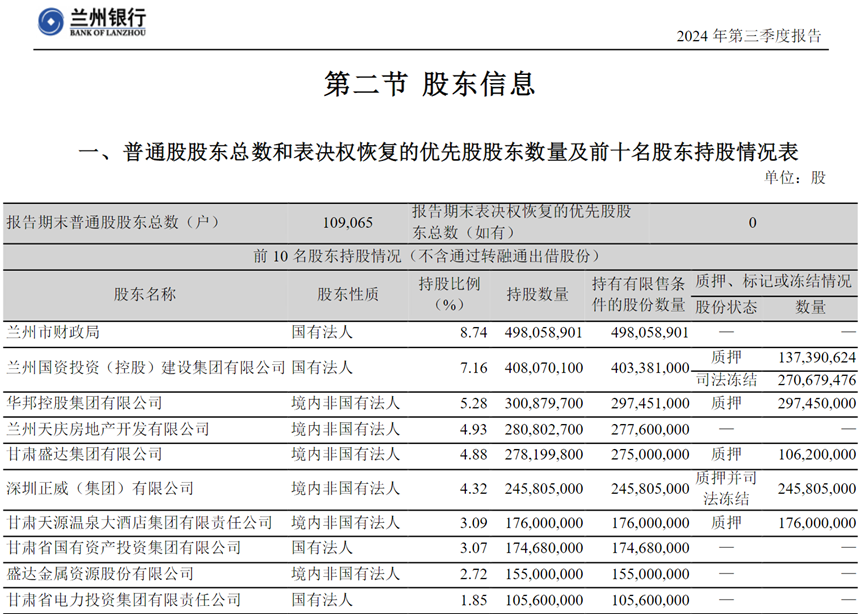
Task: Select the shareholder 盛达金属资源股份有限公司
Action: 100,574
